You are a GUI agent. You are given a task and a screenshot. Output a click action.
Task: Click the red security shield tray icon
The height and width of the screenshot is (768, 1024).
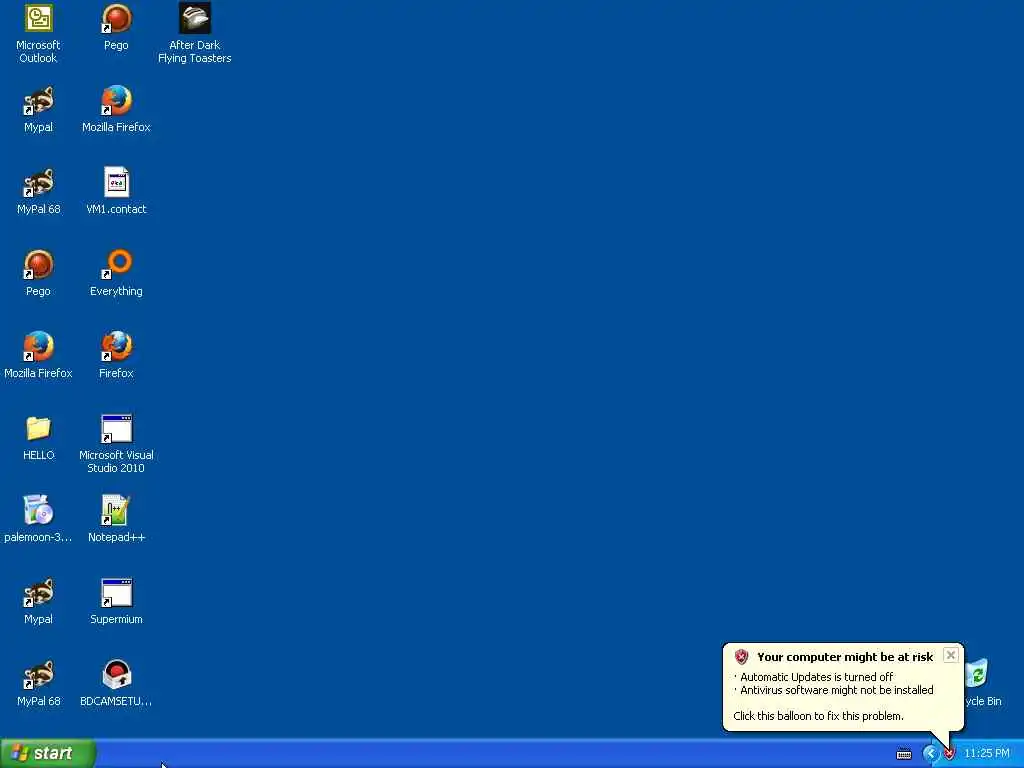[949, 754]
